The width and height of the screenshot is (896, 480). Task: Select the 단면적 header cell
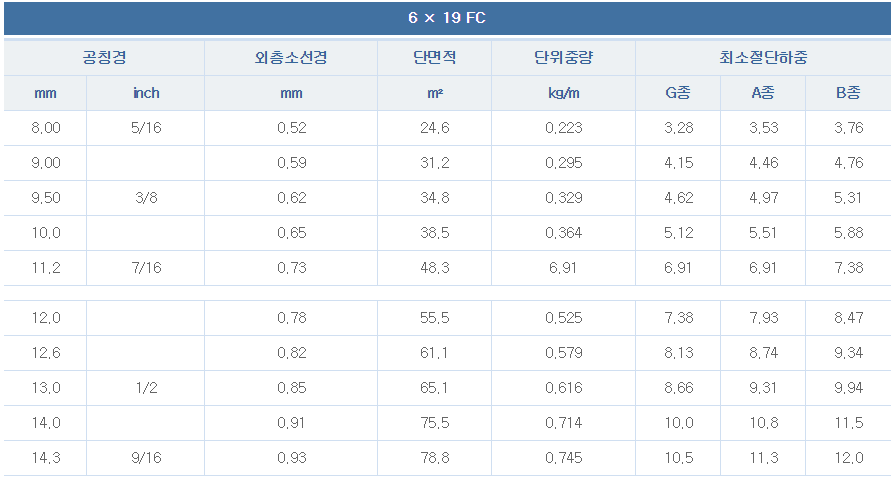click(434, 58)
